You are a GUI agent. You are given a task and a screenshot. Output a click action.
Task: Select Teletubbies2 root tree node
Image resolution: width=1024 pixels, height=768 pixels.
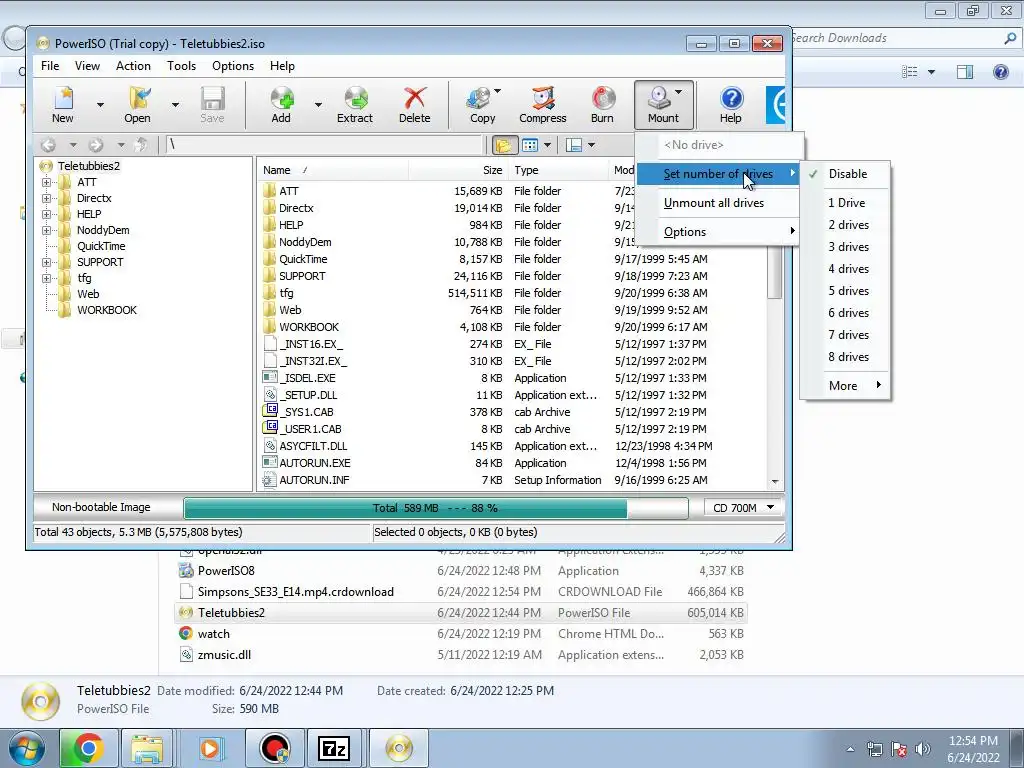[x=88, y=166]
